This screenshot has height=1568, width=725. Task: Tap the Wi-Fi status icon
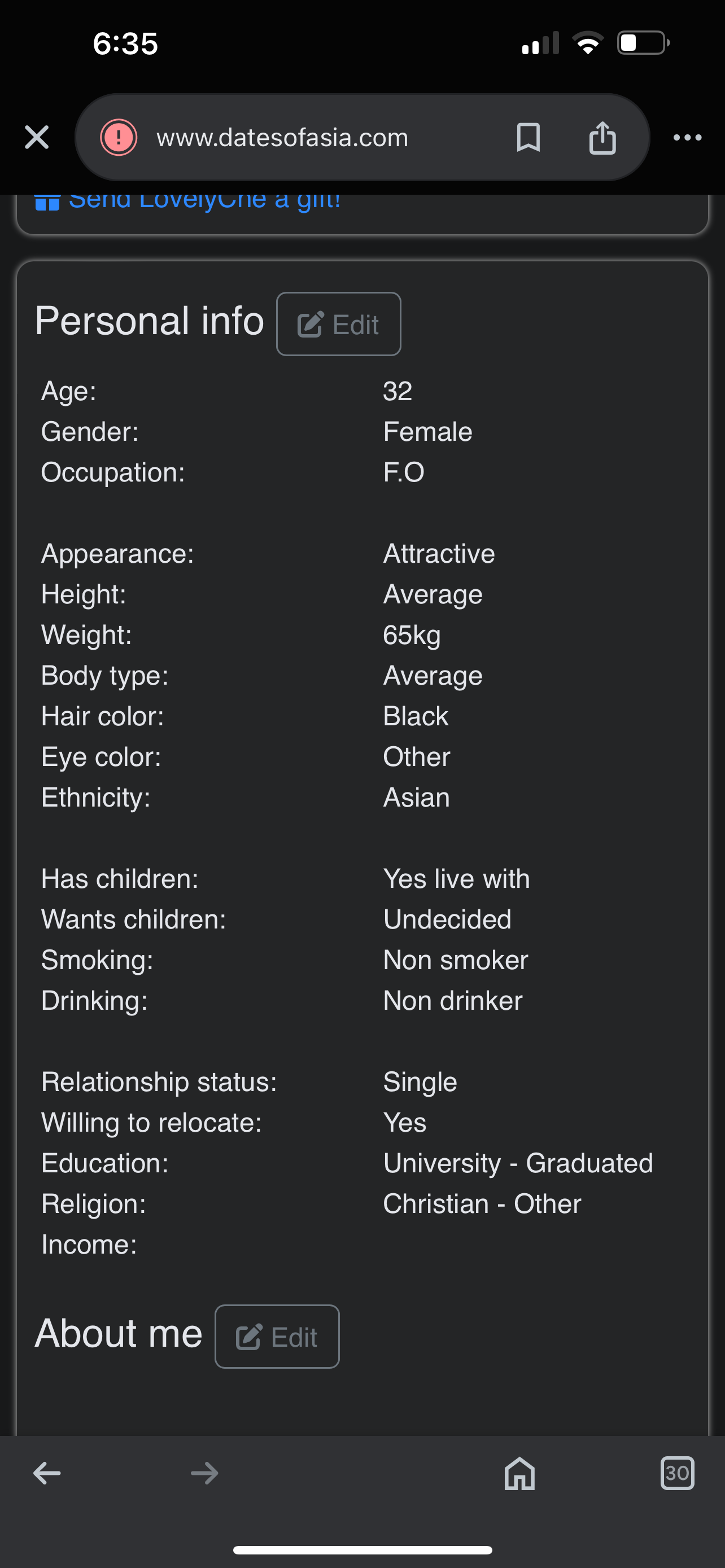pos(587,42)
